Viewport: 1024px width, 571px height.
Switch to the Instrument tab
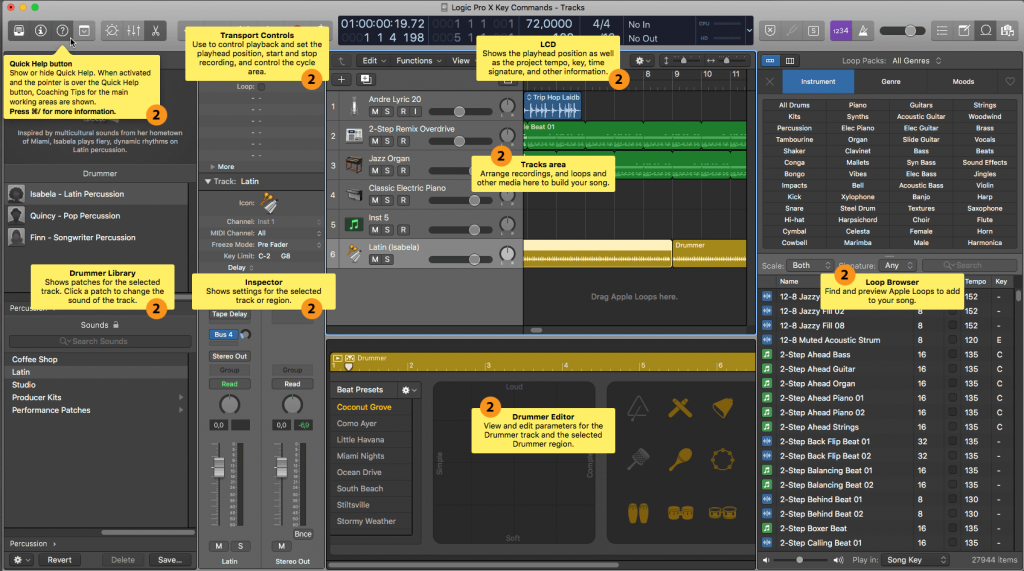click(818, 82)
